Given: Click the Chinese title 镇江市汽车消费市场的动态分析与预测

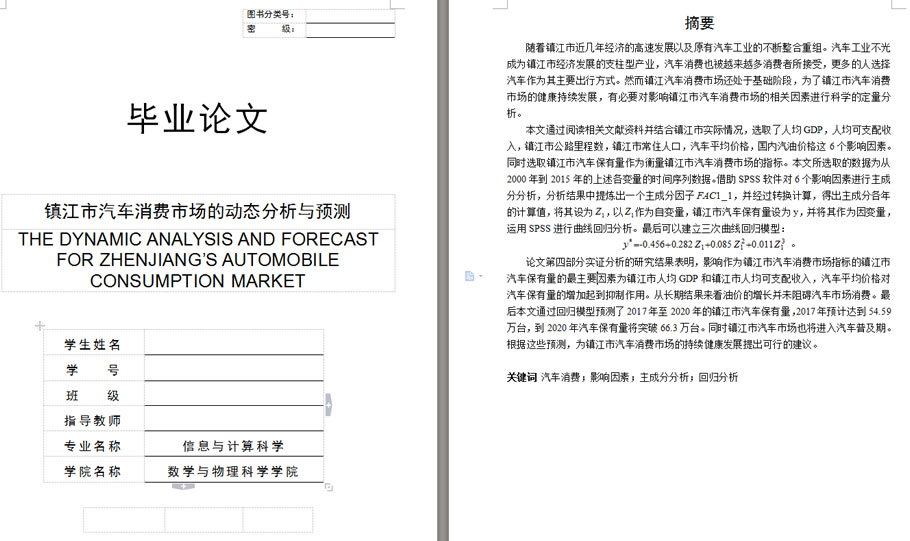Looking at the screenshot, I should click(197, 211).
